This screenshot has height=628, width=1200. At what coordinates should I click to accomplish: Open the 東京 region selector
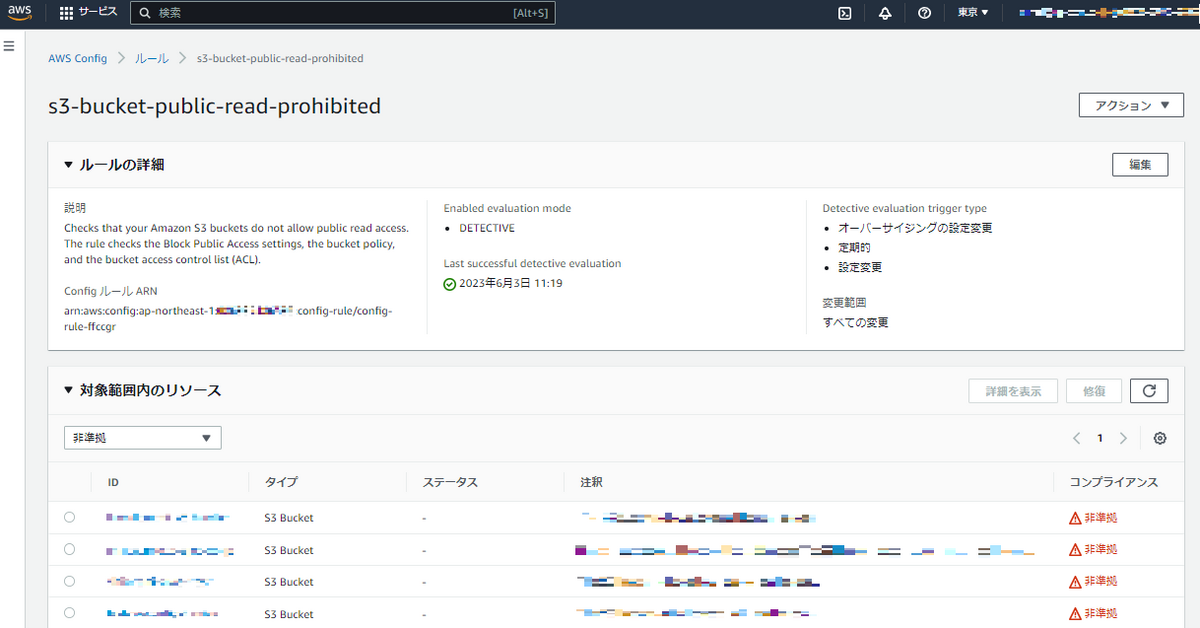point(973,13)
